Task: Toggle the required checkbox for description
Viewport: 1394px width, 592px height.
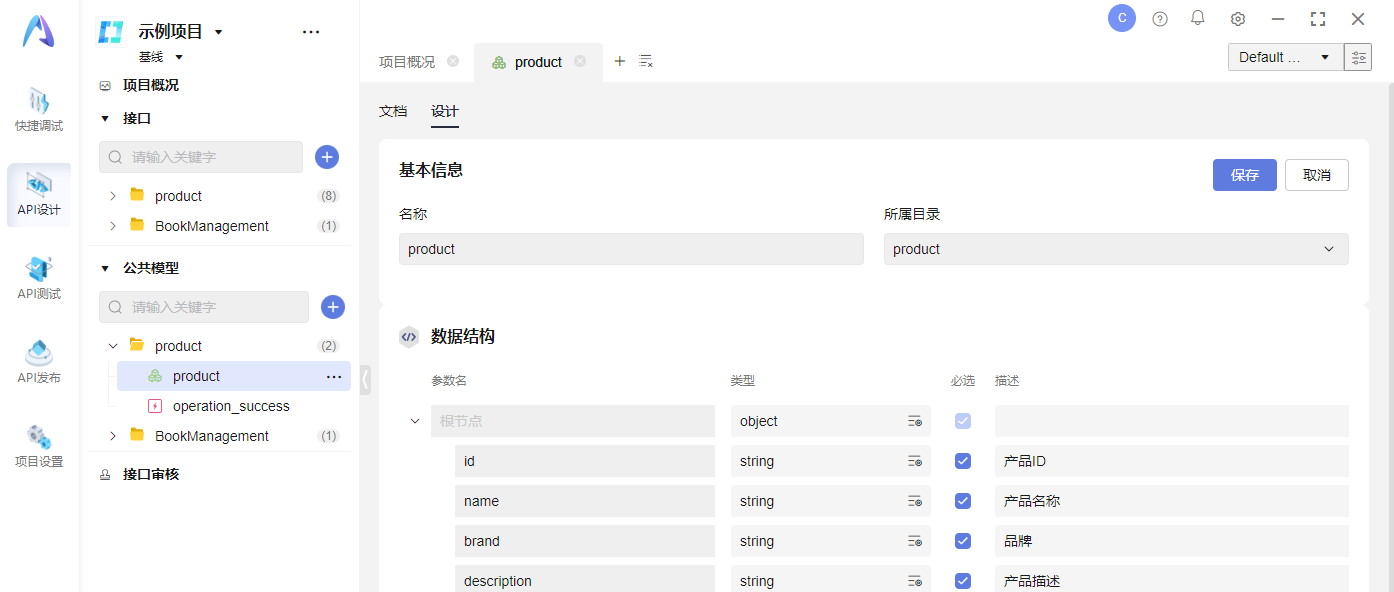Action: (x=963, y=581)
